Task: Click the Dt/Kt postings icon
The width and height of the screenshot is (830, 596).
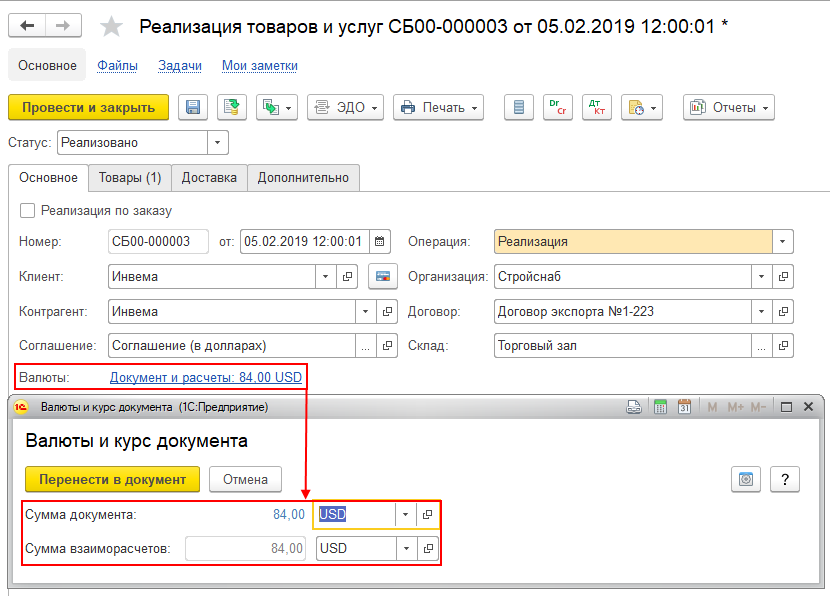Action: click(x=597, y=107)
